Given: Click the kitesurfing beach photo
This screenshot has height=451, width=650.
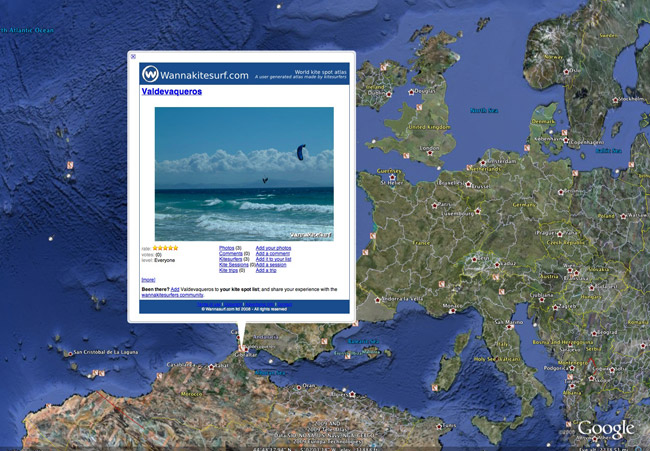Looking at the screenshot, I should 244,174.
